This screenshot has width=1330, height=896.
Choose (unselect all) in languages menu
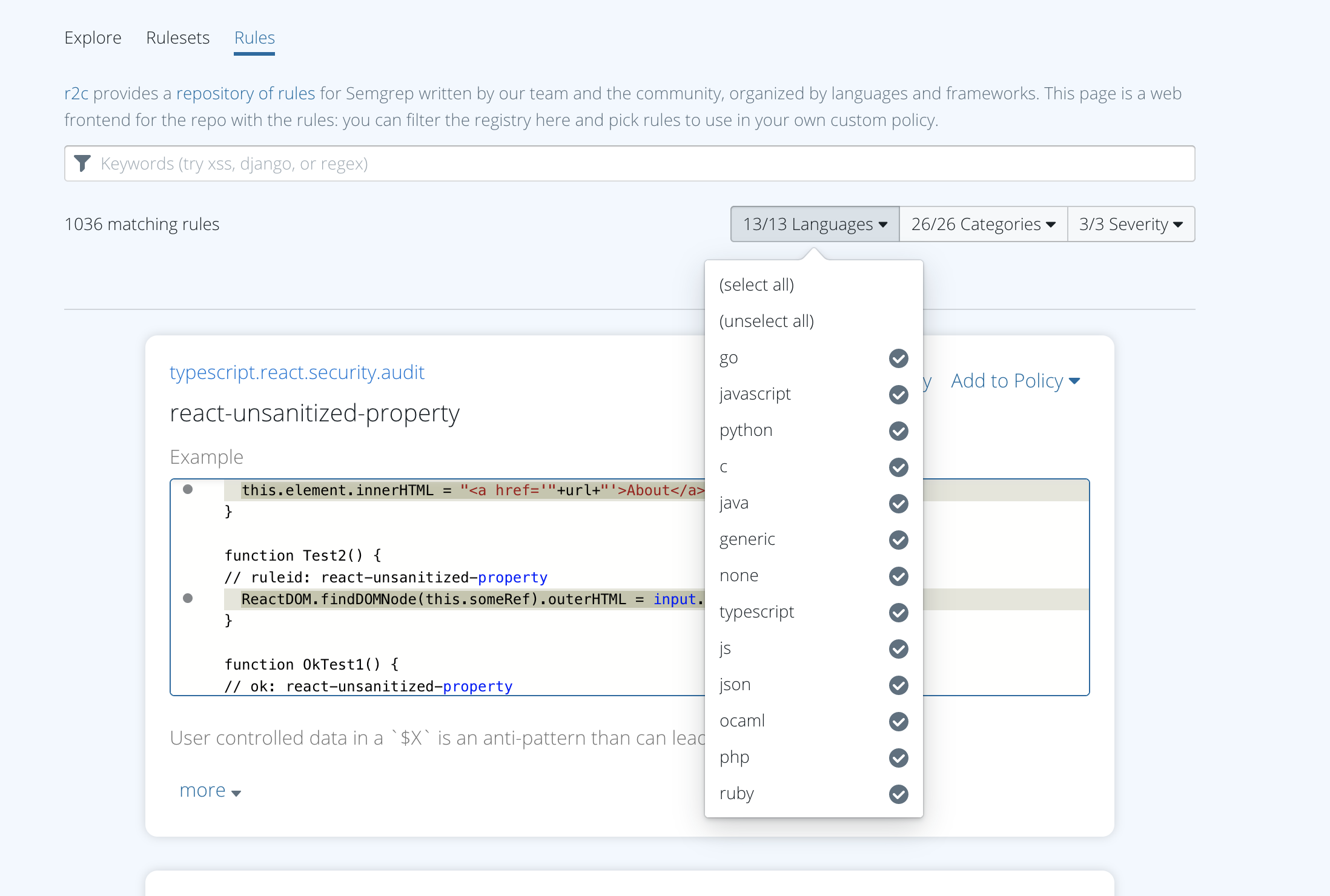pos(766,321)
